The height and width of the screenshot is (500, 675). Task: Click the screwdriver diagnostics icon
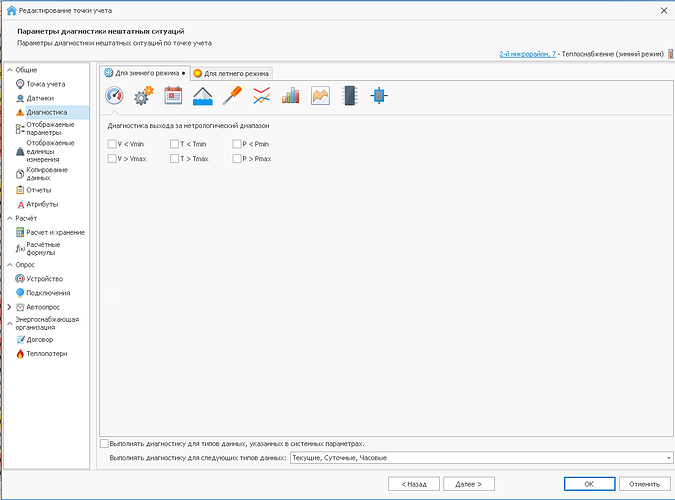232,96
